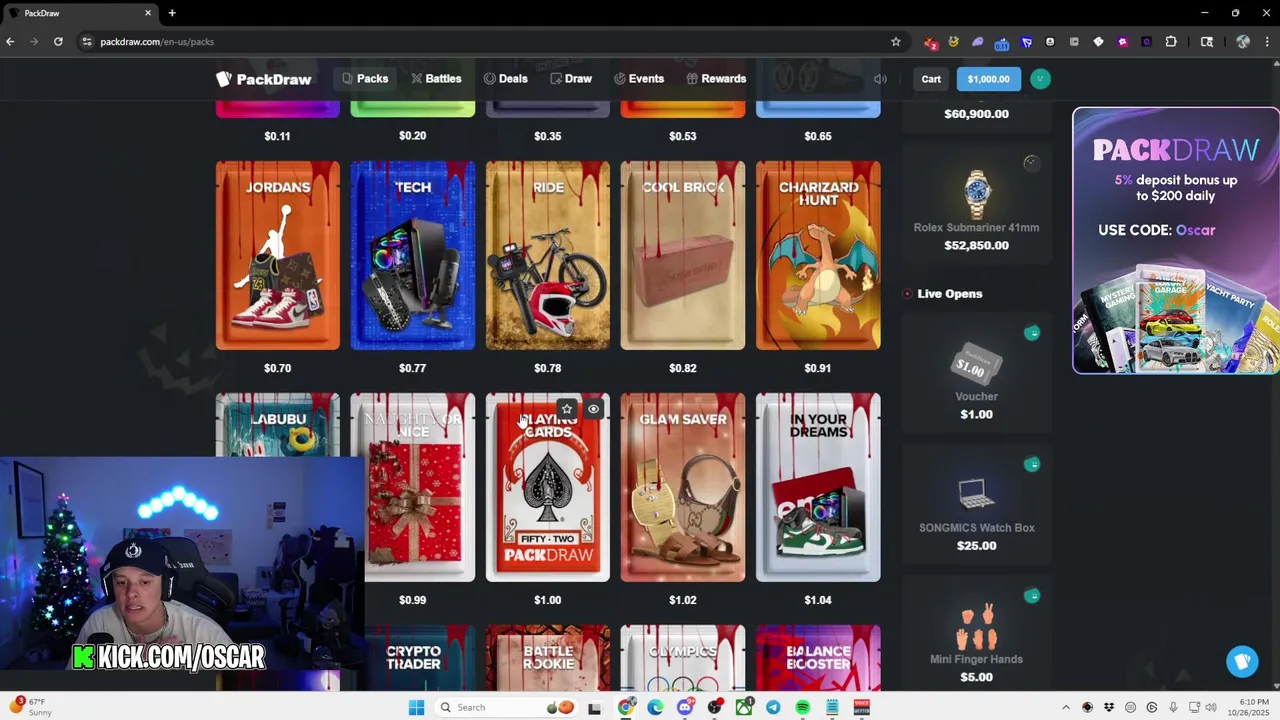Click avatar icon beside SONGMICS Watch Box
This screenshot has height=720, width=1280.
click(x=1032, y=464)
